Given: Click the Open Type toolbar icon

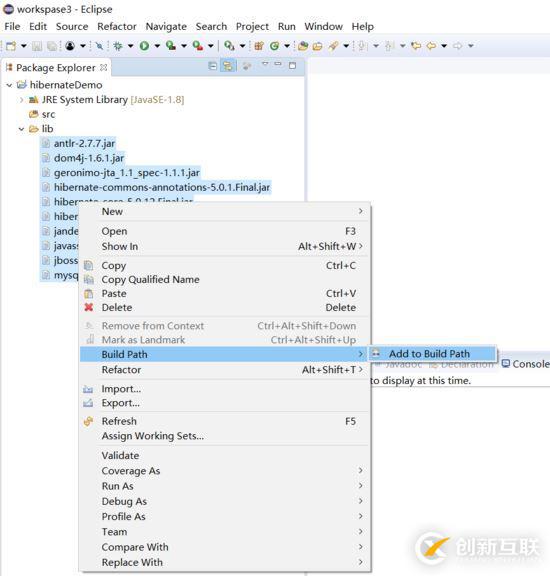Looking at the screenshot, I should click(303, 46).
